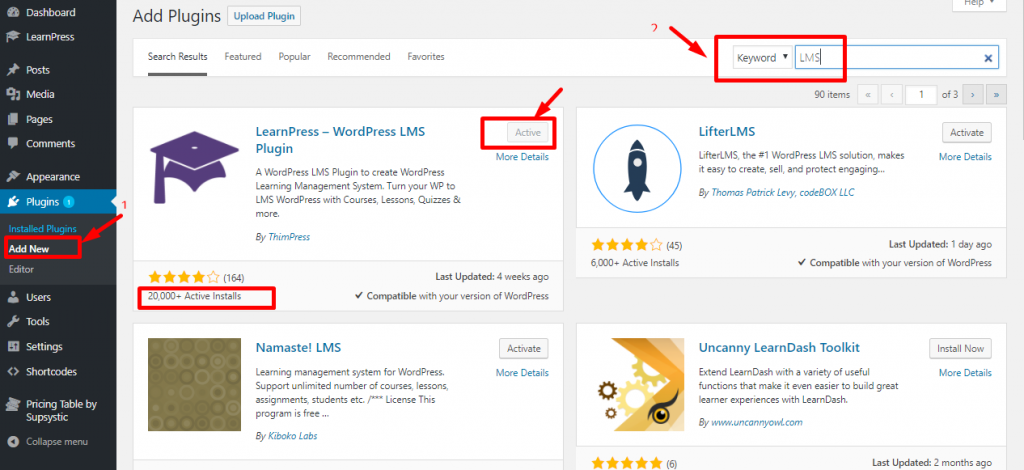Open the plugin Editor submenu item
This screenshot has height=470, width=1024.
(22, 269)
